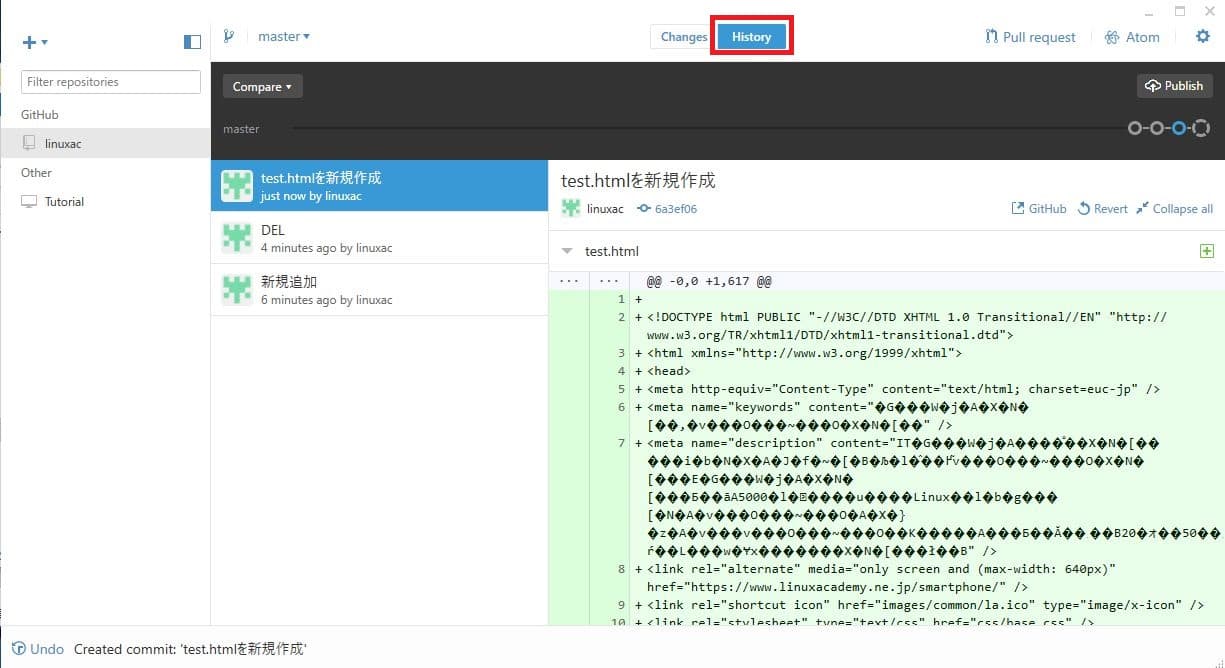Click the Atom editor icon

(1112, 37)
